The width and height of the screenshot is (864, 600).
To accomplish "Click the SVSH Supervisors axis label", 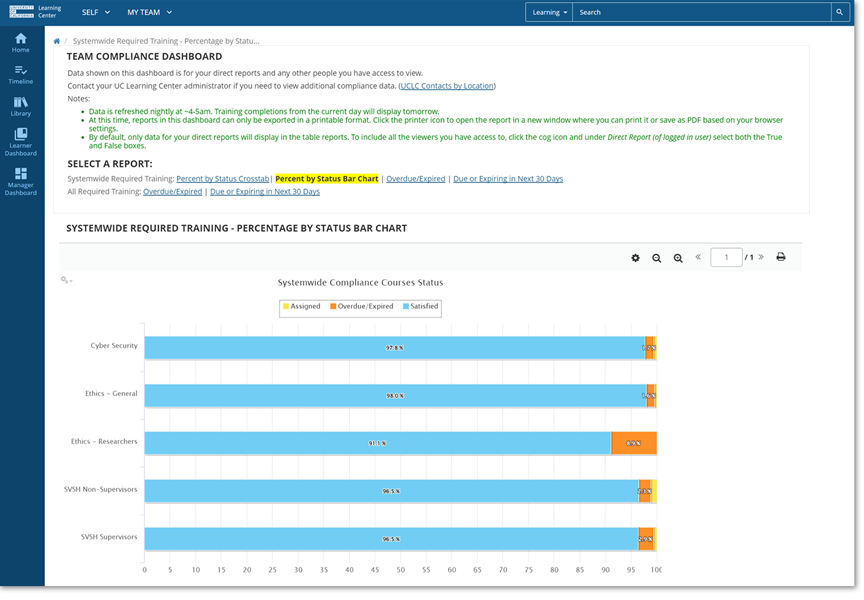I will (109, 537).
